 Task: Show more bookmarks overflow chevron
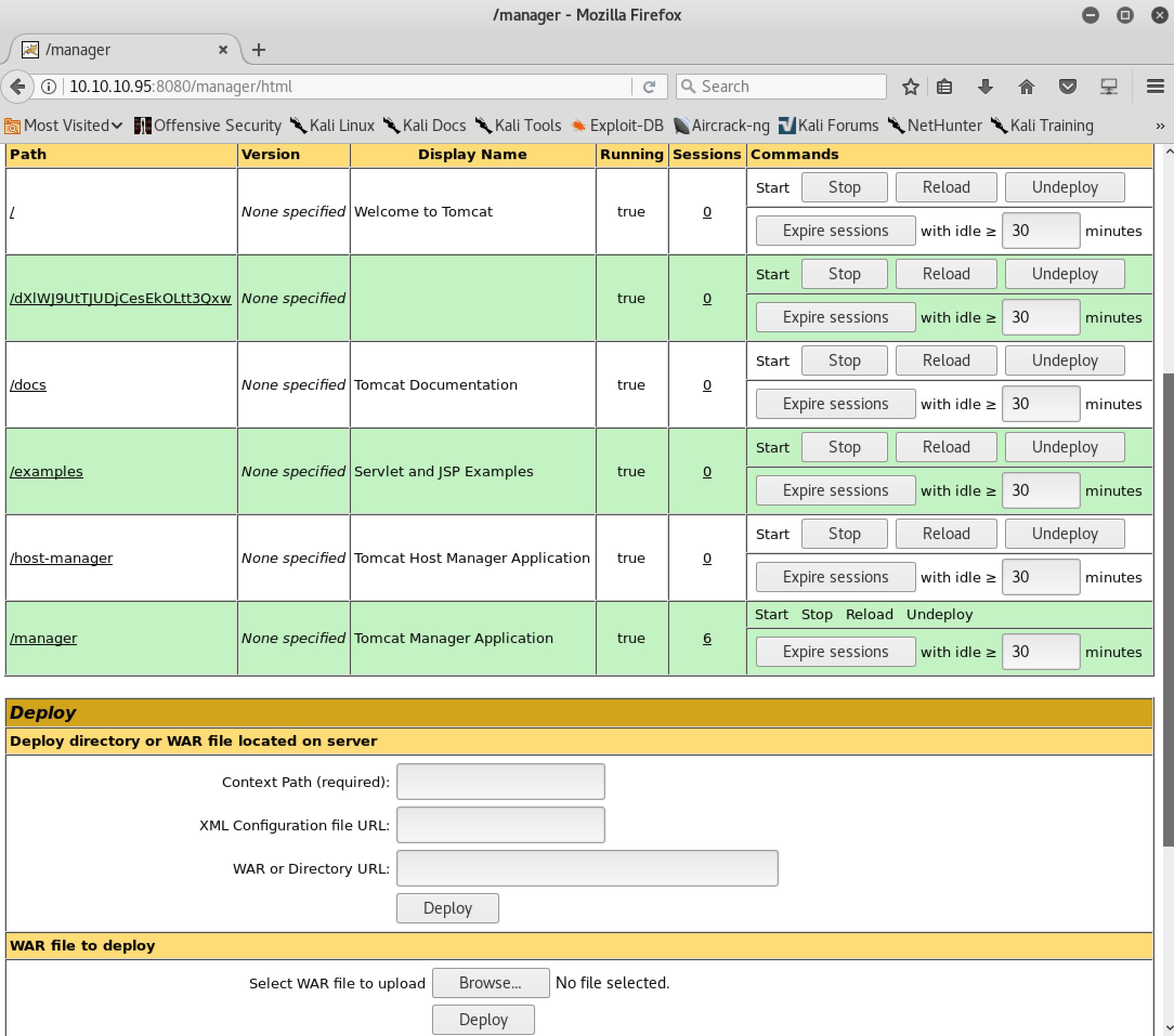1159,126
